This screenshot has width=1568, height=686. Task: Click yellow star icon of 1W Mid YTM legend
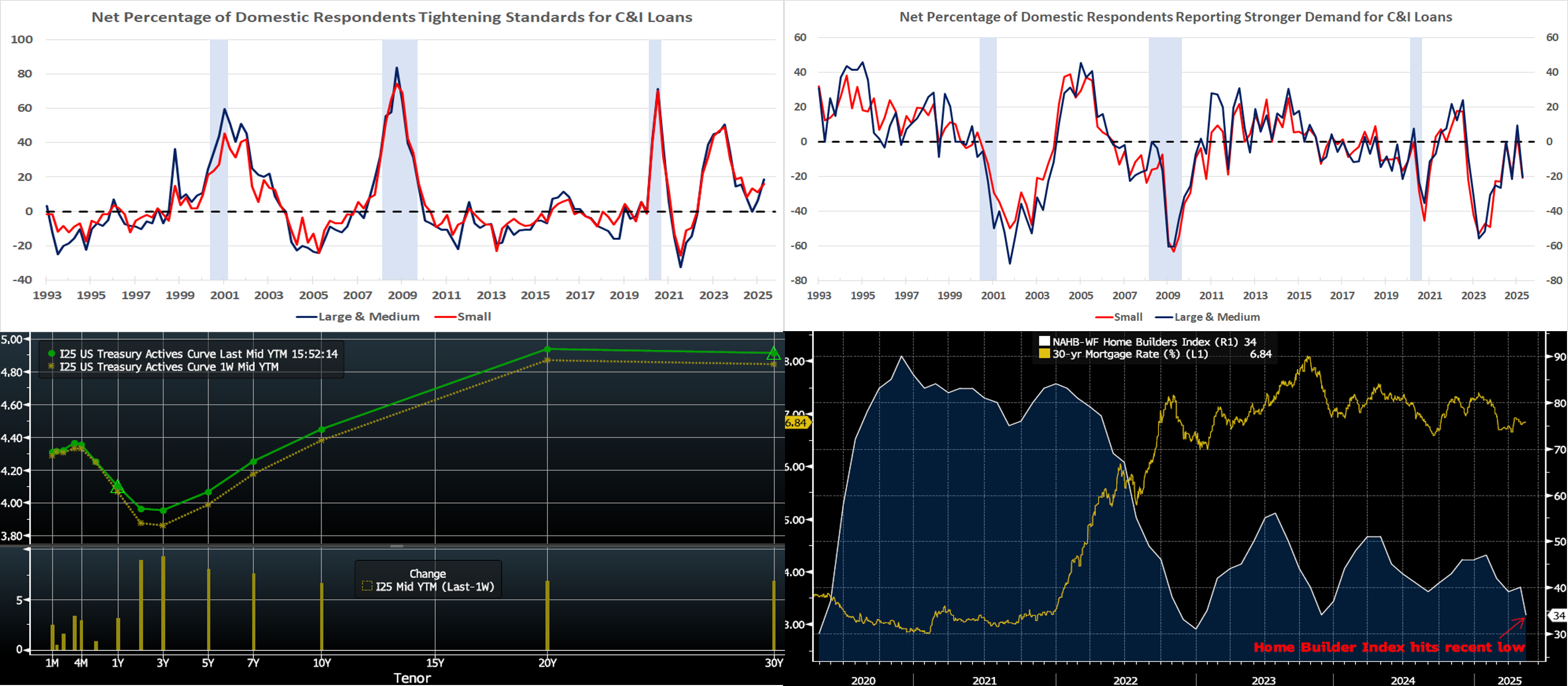52,367
